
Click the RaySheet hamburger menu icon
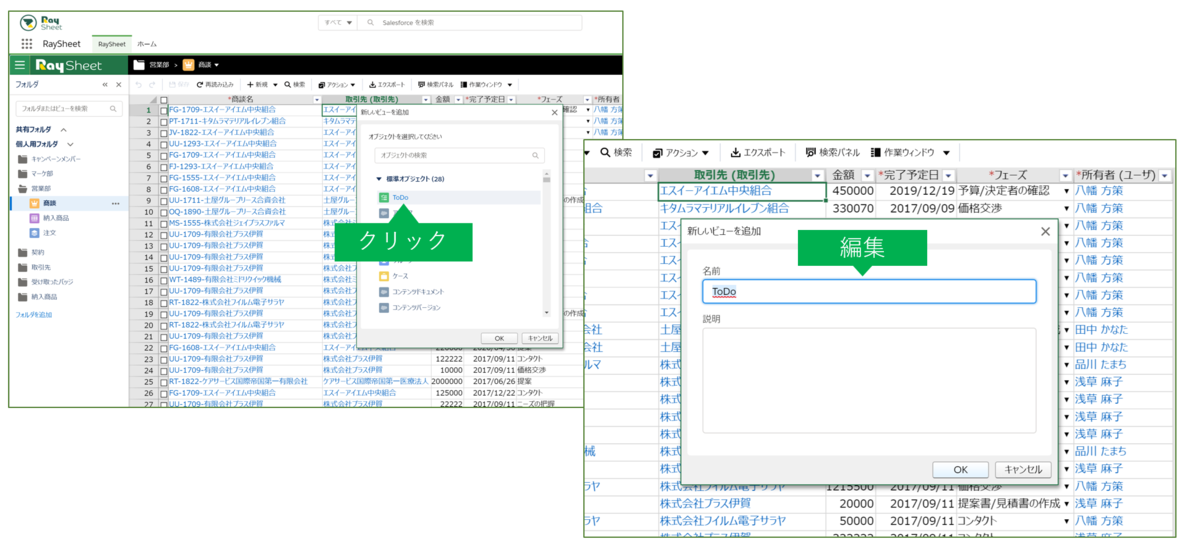point(20,65)
